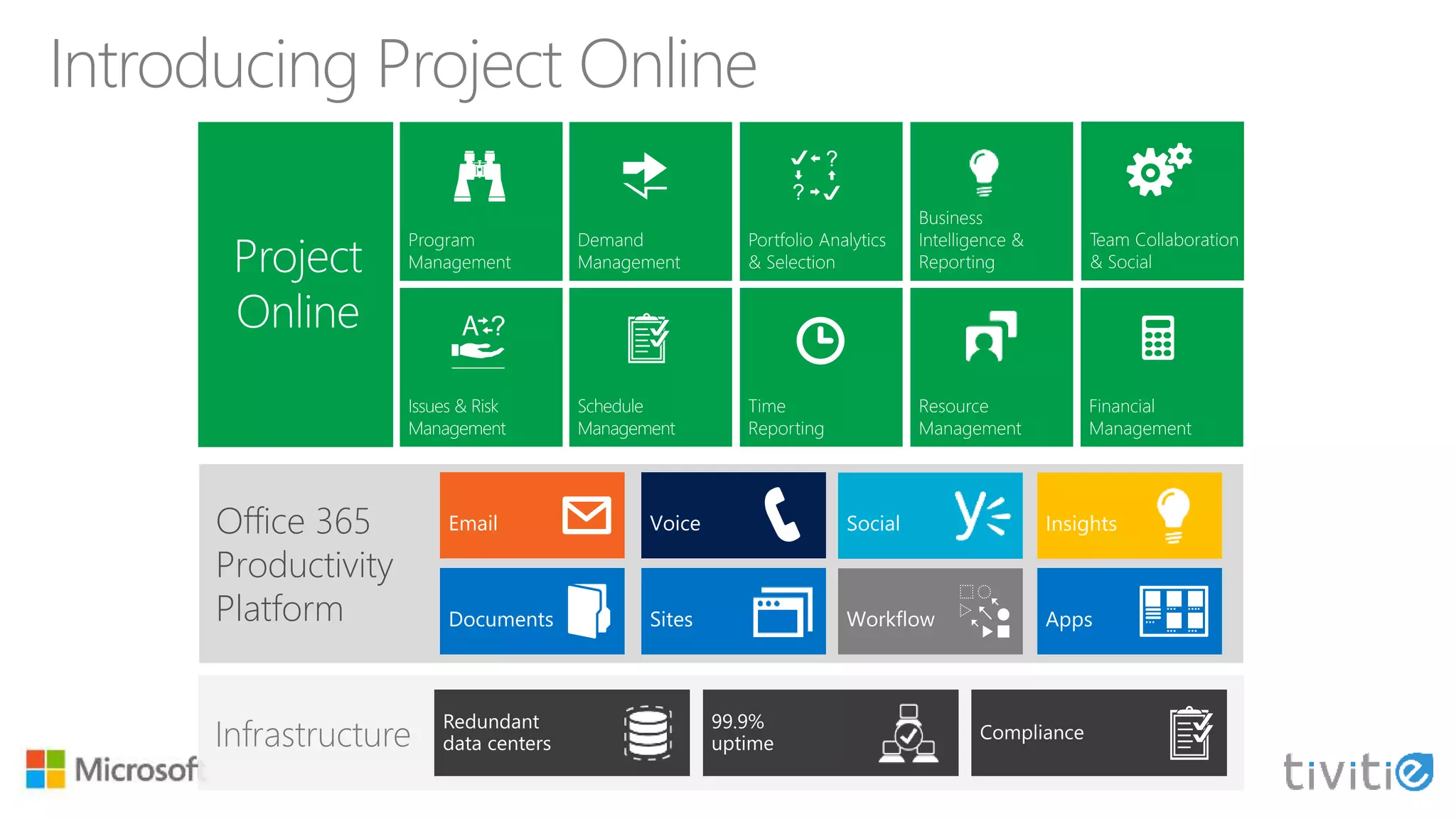Click the clock icon for Time Reporting

[x=820, y=341]
